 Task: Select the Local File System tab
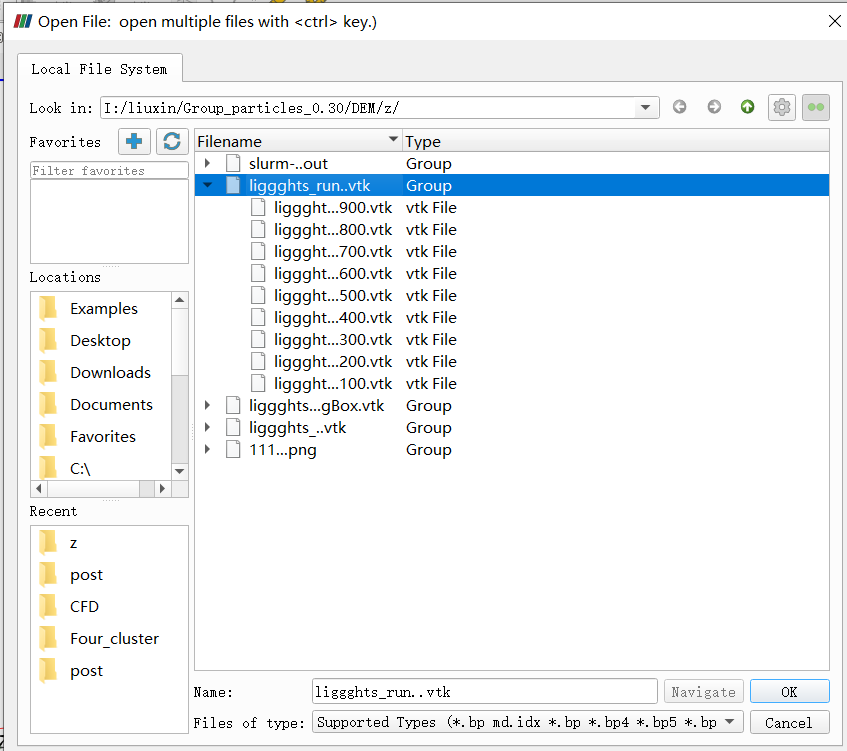99,69
